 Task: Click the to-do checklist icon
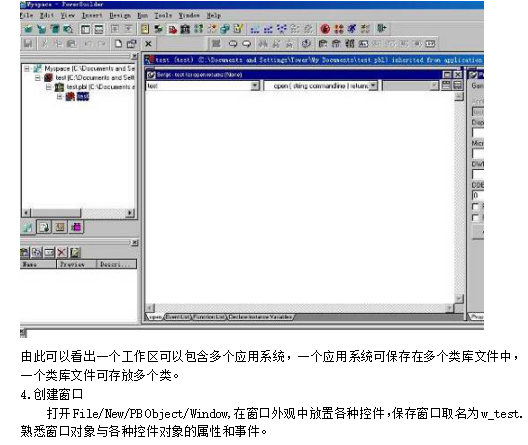pyautogui.click(x=238, y=29)
